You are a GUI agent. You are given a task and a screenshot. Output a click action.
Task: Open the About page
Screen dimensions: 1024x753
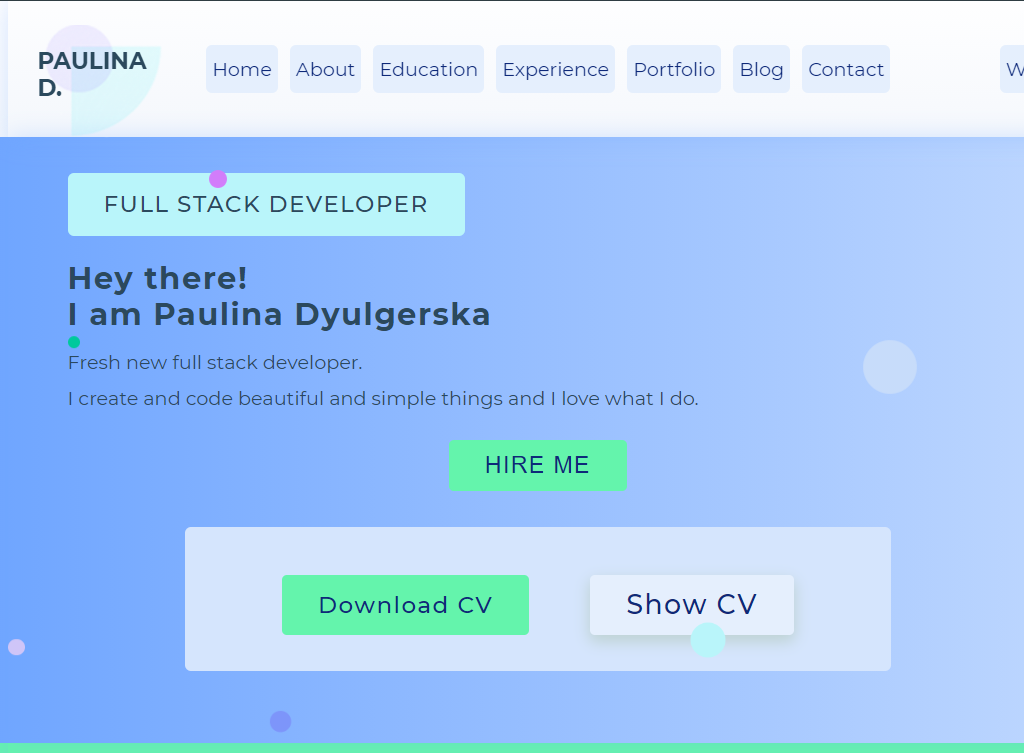(x=325, y=69)
